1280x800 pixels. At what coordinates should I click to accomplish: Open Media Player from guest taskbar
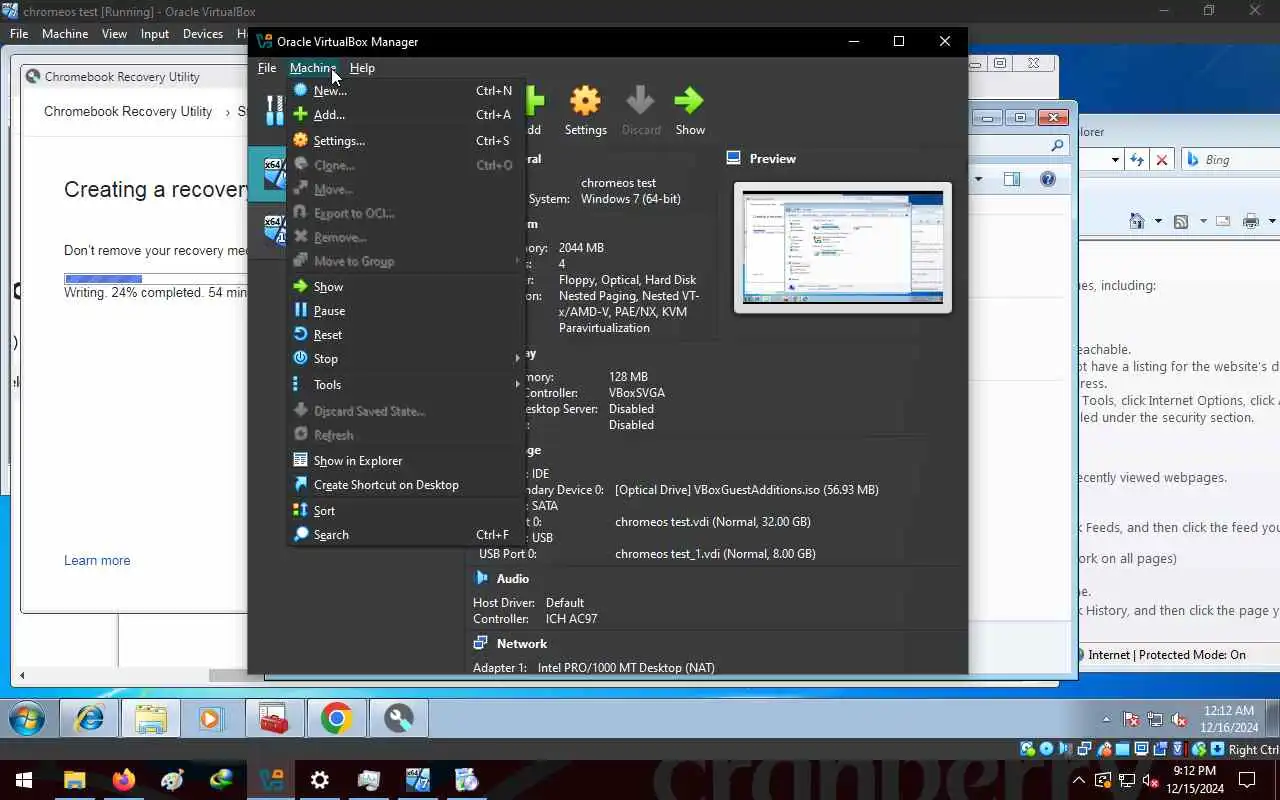[x=210, y=718]
